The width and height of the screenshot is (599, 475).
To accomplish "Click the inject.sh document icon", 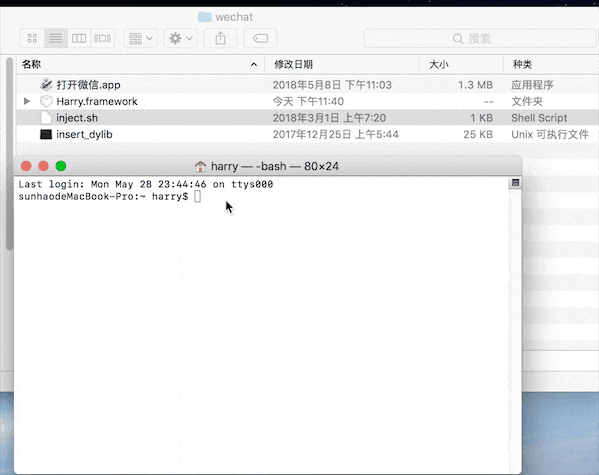I will (46, 118).
